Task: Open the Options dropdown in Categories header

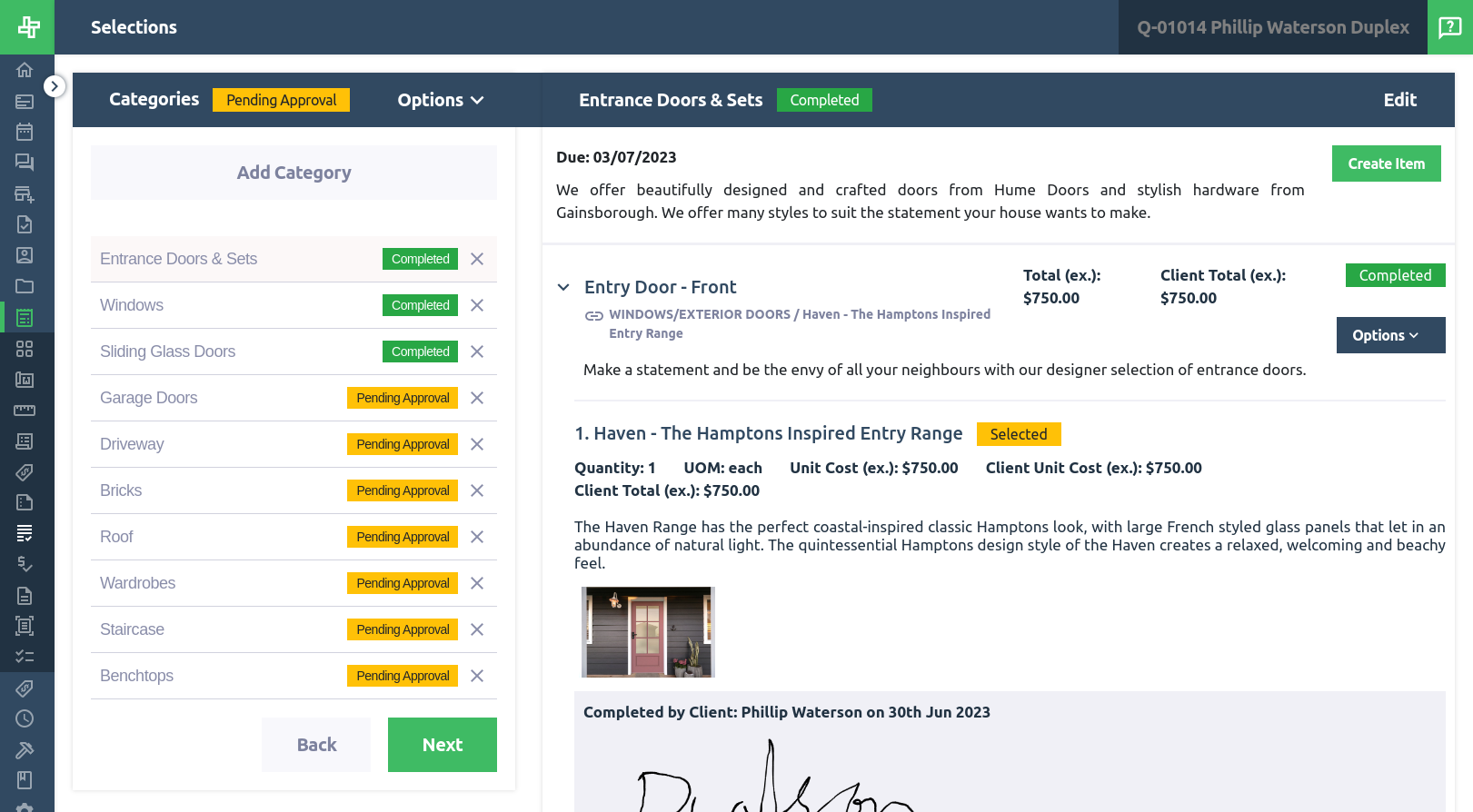Action: pos(440,100)
